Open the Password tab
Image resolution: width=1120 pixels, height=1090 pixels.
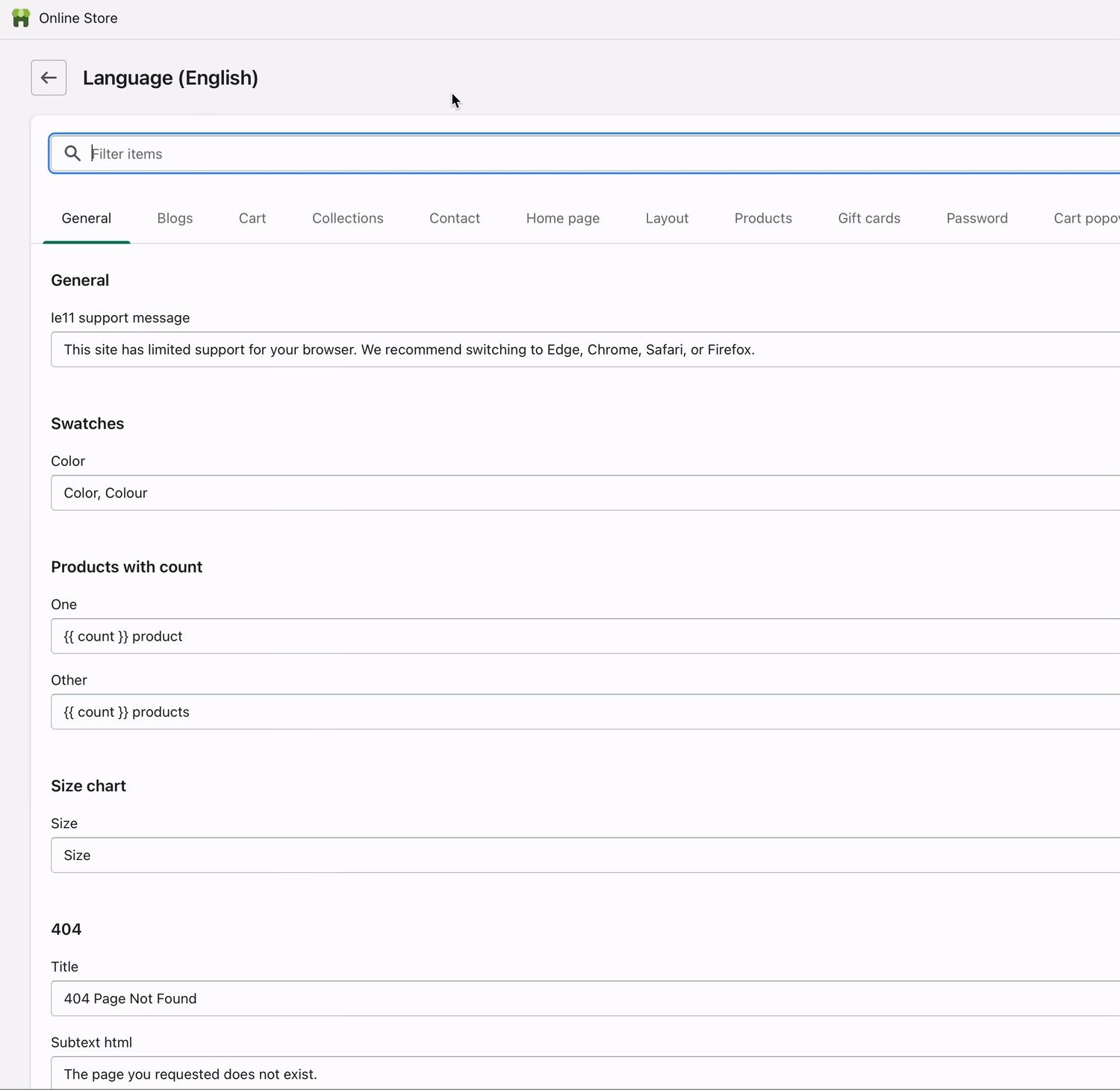tap(977, 218)
